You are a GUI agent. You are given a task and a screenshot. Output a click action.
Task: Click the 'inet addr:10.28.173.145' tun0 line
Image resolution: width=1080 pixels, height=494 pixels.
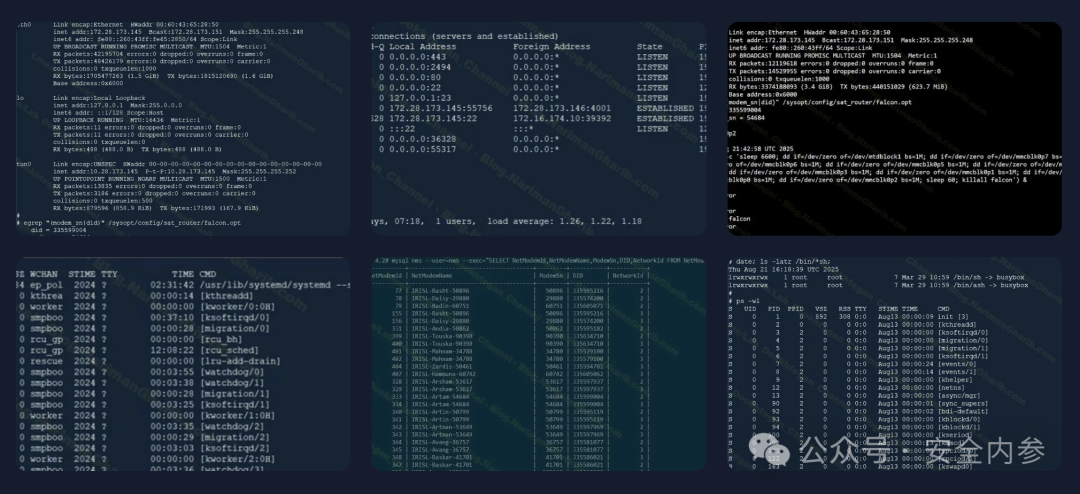click(174, 172)
